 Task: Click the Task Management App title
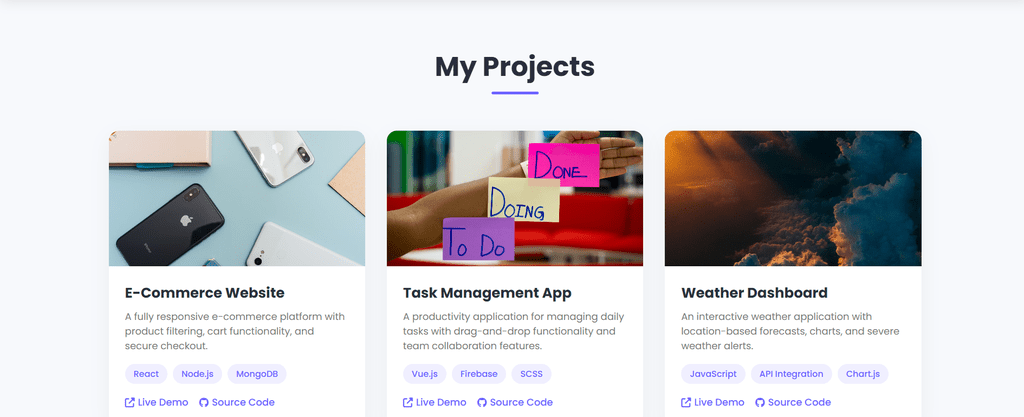tap(487, 293)
